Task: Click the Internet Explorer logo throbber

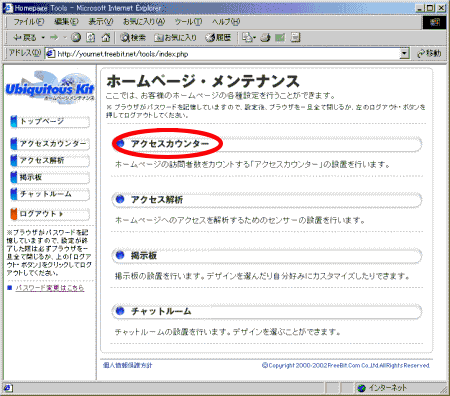Action: (435, 22)
